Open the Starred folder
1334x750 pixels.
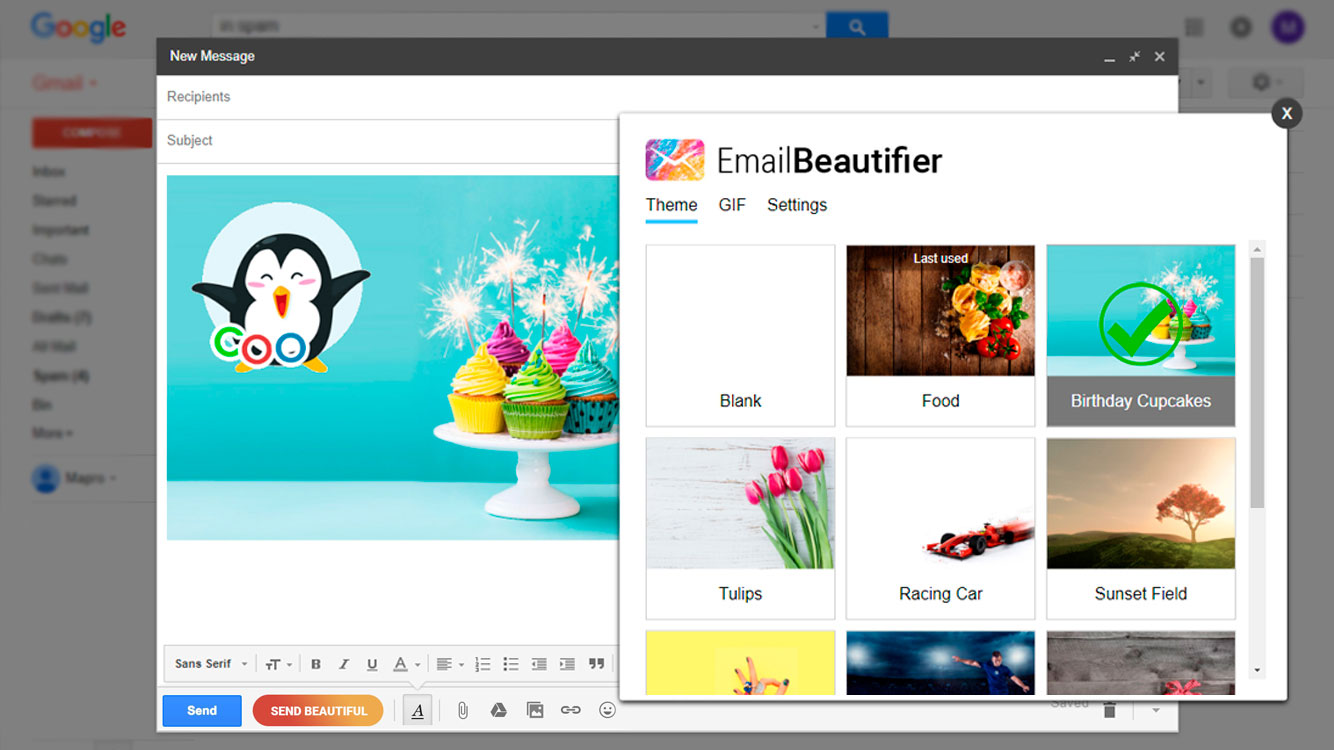[54, 201]
